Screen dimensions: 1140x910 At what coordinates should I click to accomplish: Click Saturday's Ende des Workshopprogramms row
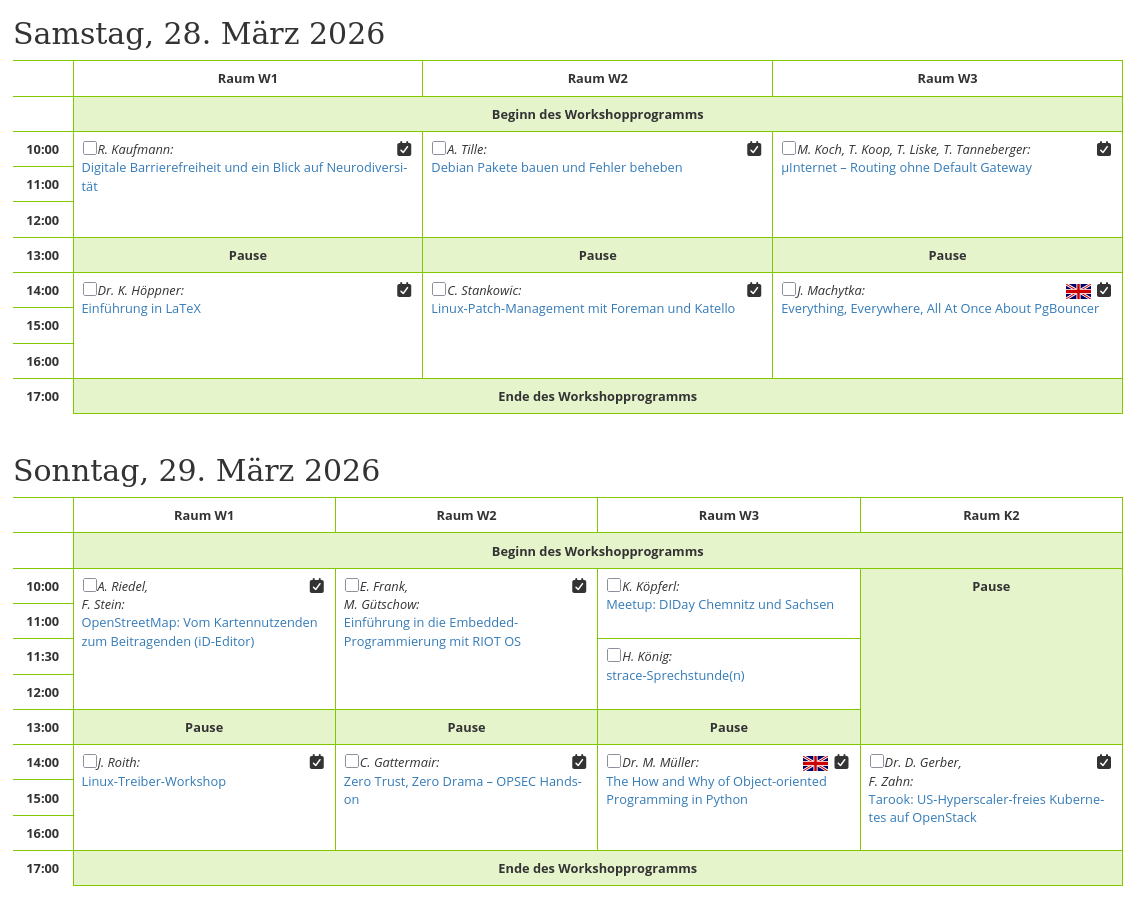point(597,397)
